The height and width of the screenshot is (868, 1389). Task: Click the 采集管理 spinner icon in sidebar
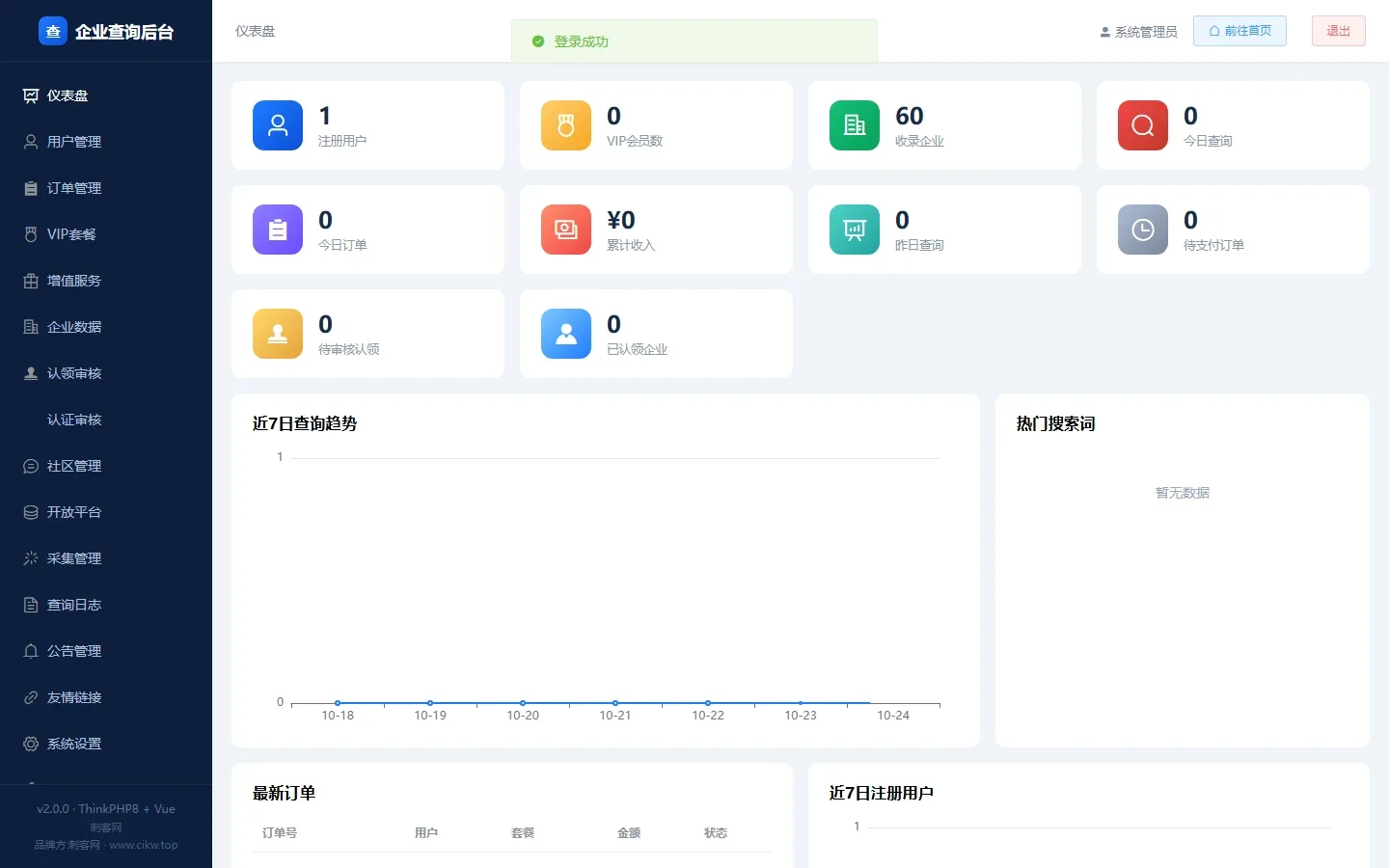(31, 558)
